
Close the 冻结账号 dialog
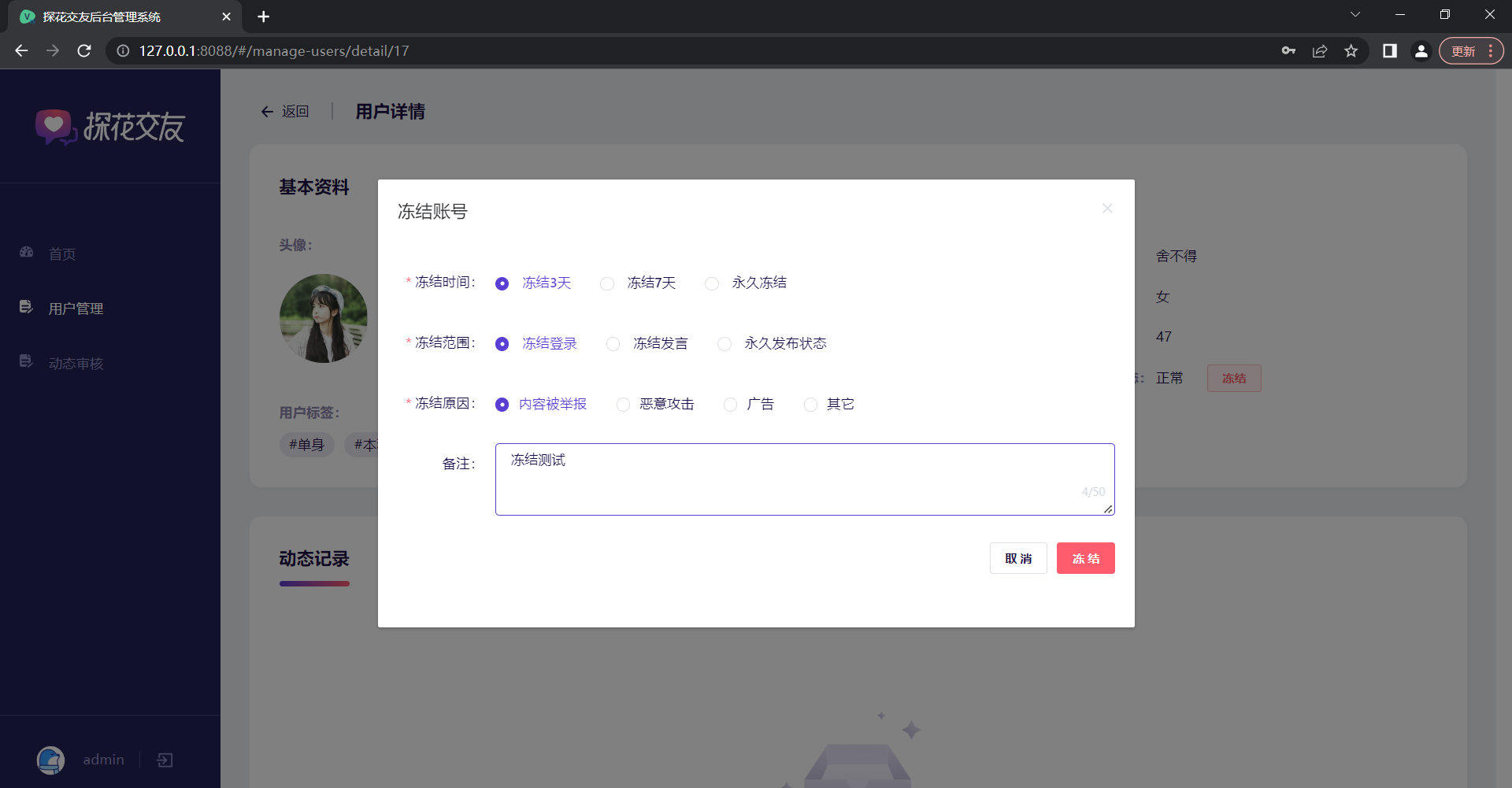pos(1107,209)
